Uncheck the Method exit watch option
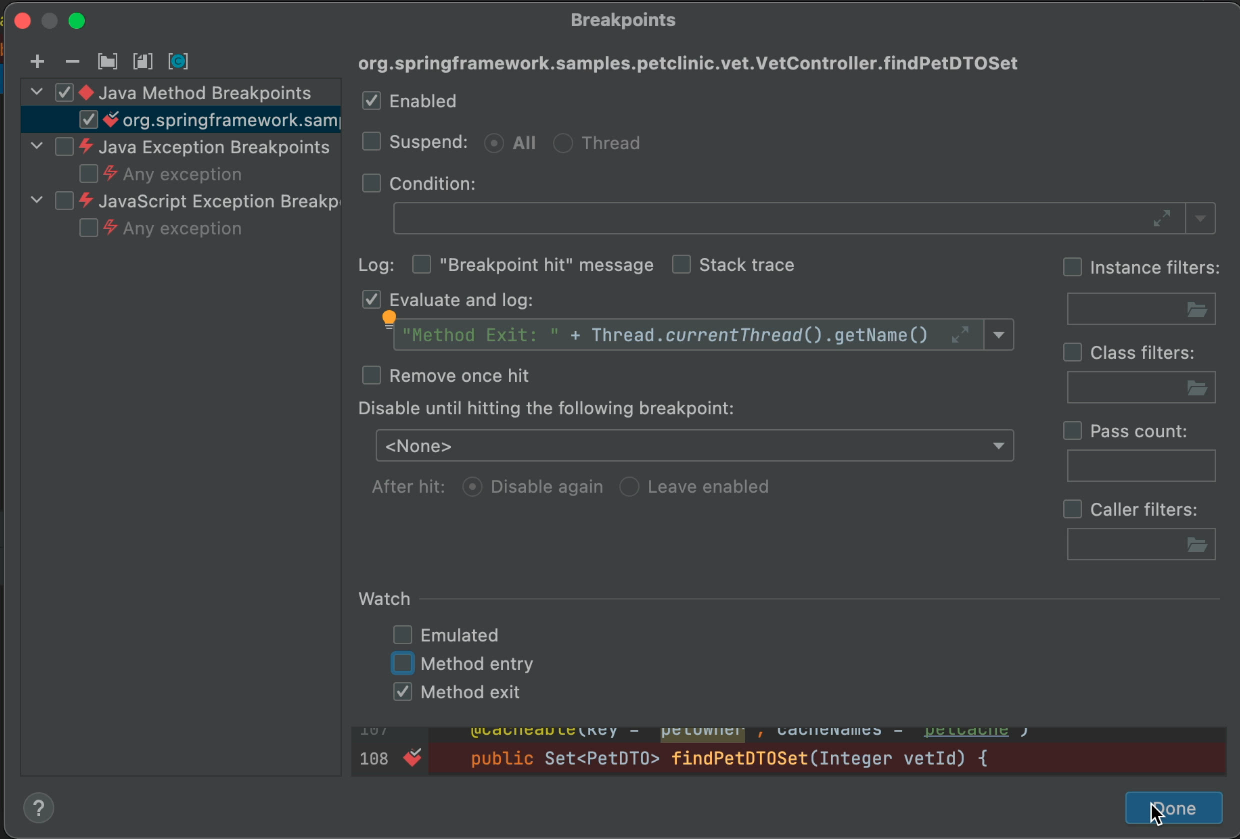Viewport: 1240px width, 839px height. (x=403, y=692)
